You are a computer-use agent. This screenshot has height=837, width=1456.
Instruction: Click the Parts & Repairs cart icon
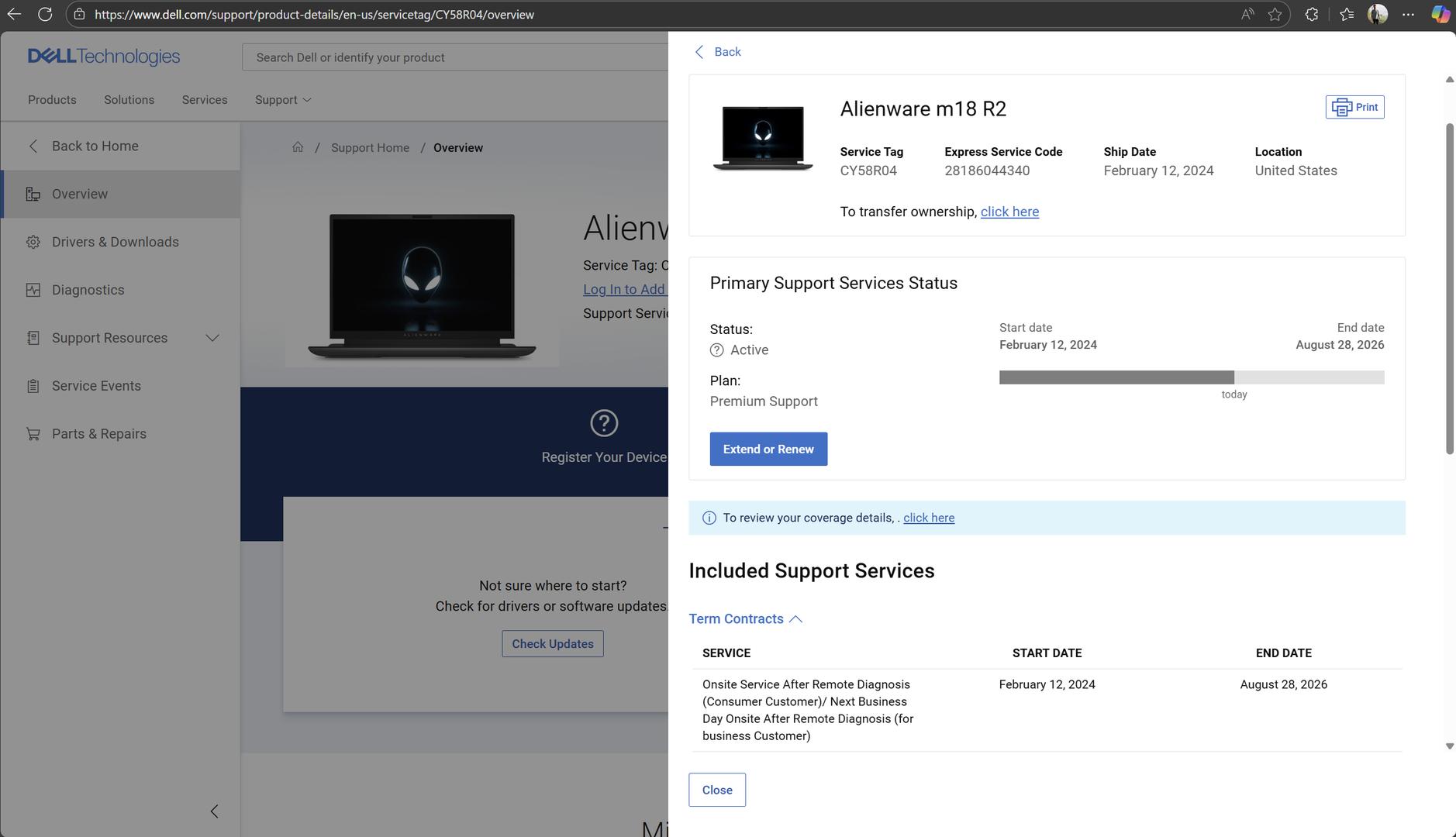pos(33,434)
